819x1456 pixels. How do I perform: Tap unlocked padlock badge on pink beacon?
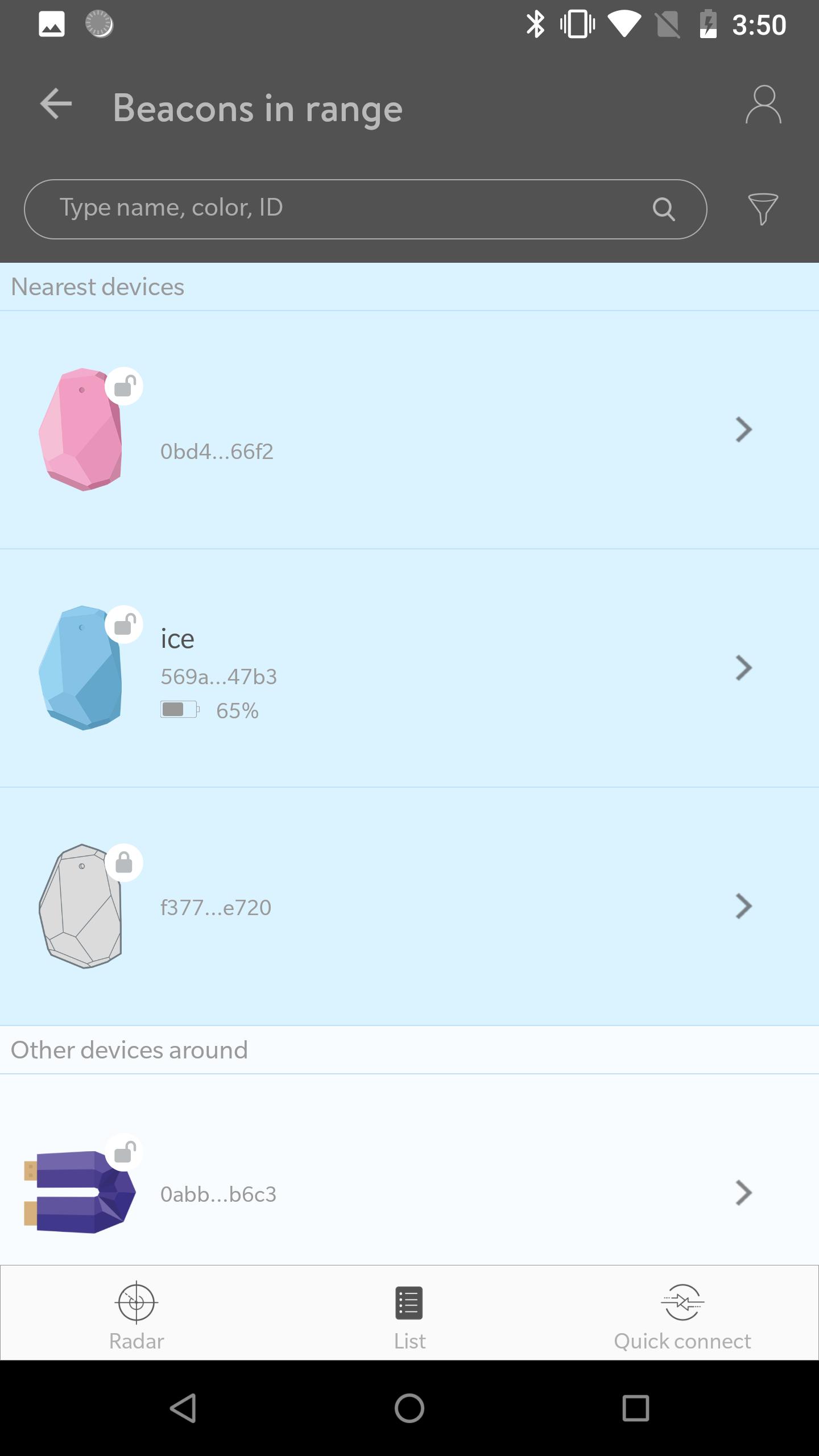tap(124, 387)
